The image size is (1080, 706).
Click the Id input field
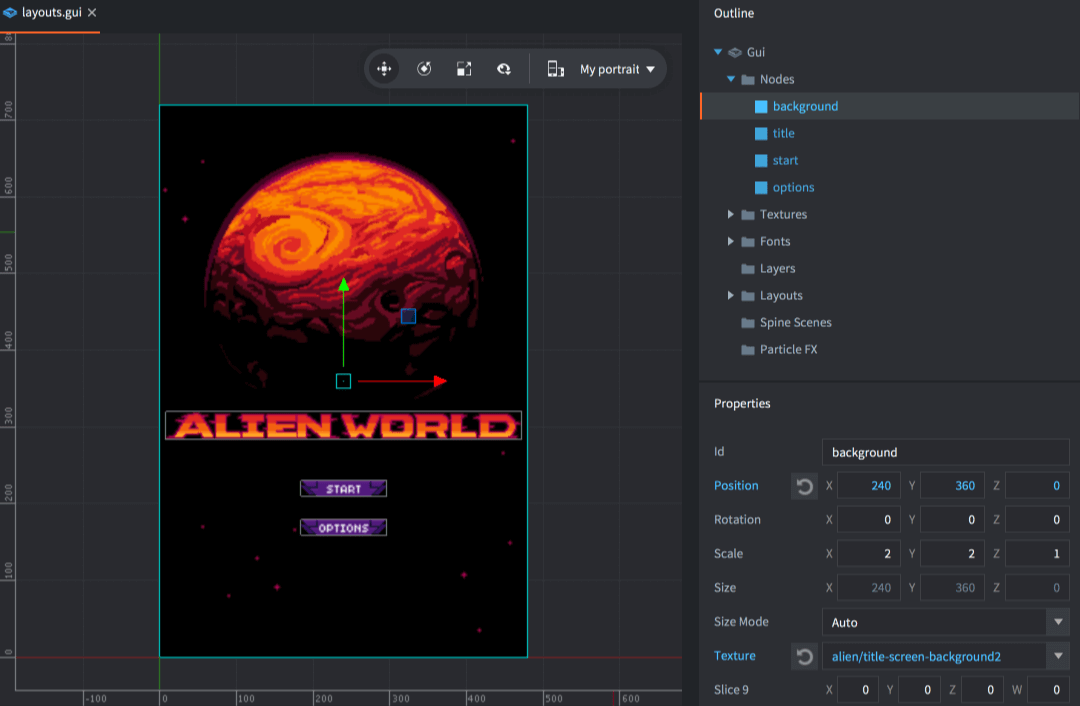coord(945,452)
